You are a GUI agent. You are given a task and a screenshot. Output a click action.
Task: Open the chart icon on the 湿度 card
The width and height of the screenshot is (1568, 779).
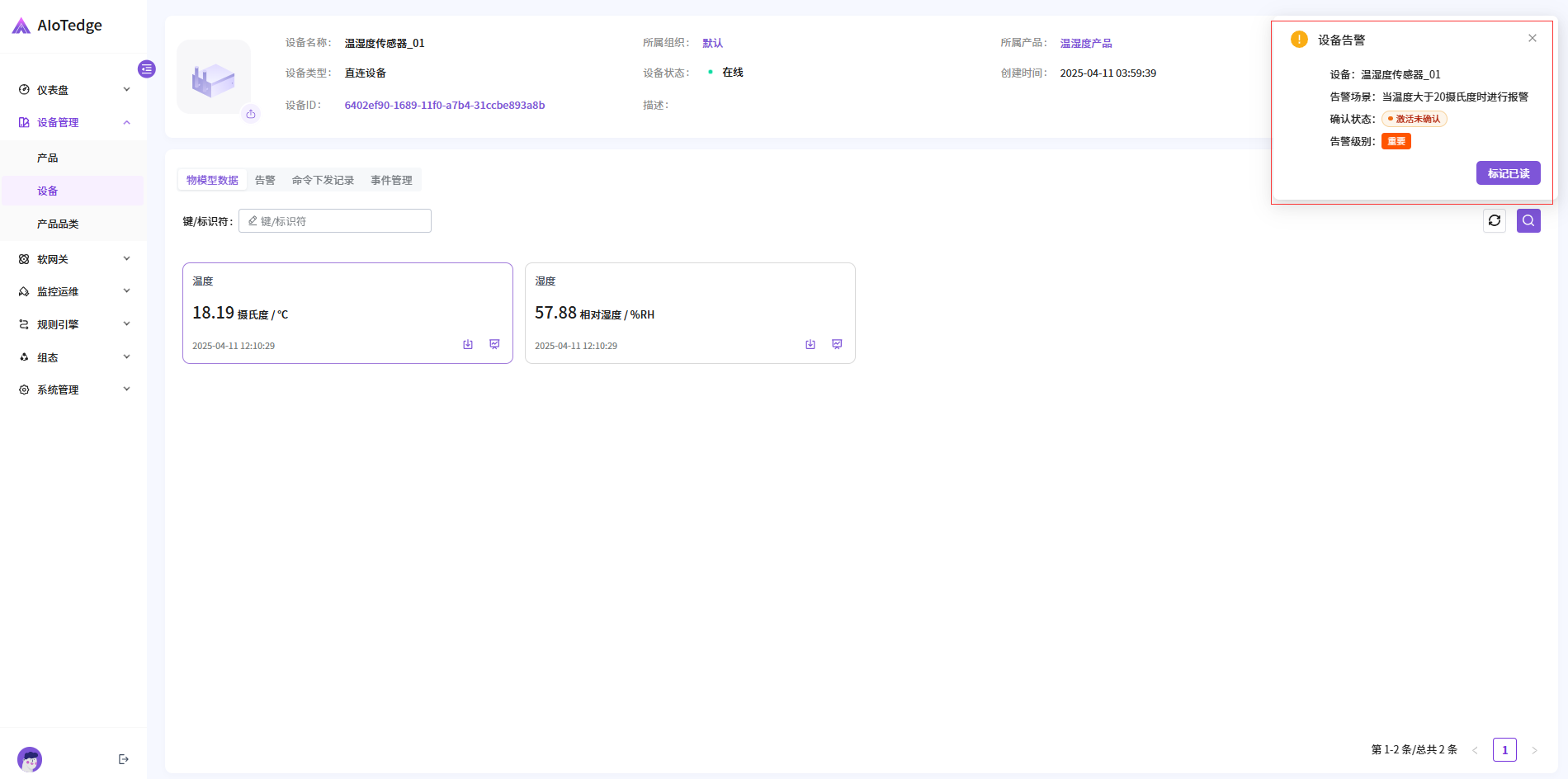837,344
